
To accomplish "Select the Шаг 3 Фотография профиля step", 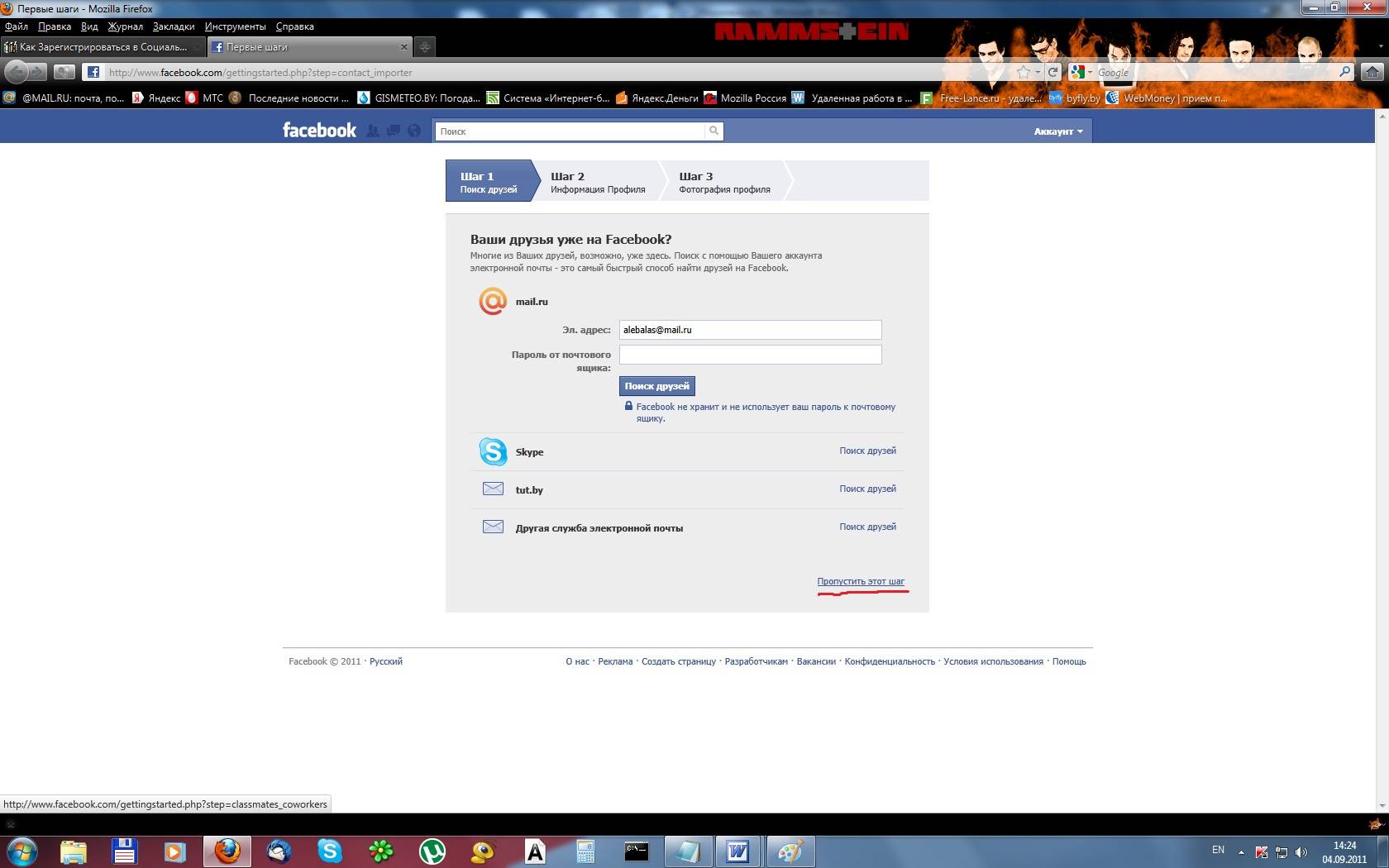I will (x=724, y=182).
